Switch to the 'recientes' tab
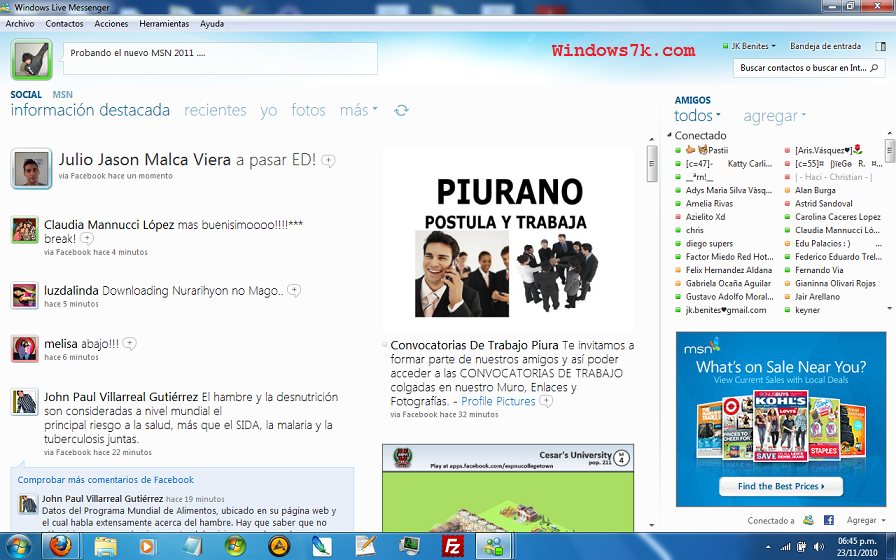This screenshot has width=896, height=560. (x=215, y=111)
